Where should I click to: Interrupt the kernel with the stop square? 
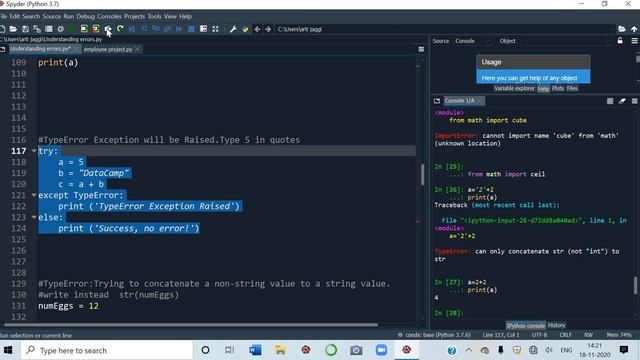click(x=610, y=101)
